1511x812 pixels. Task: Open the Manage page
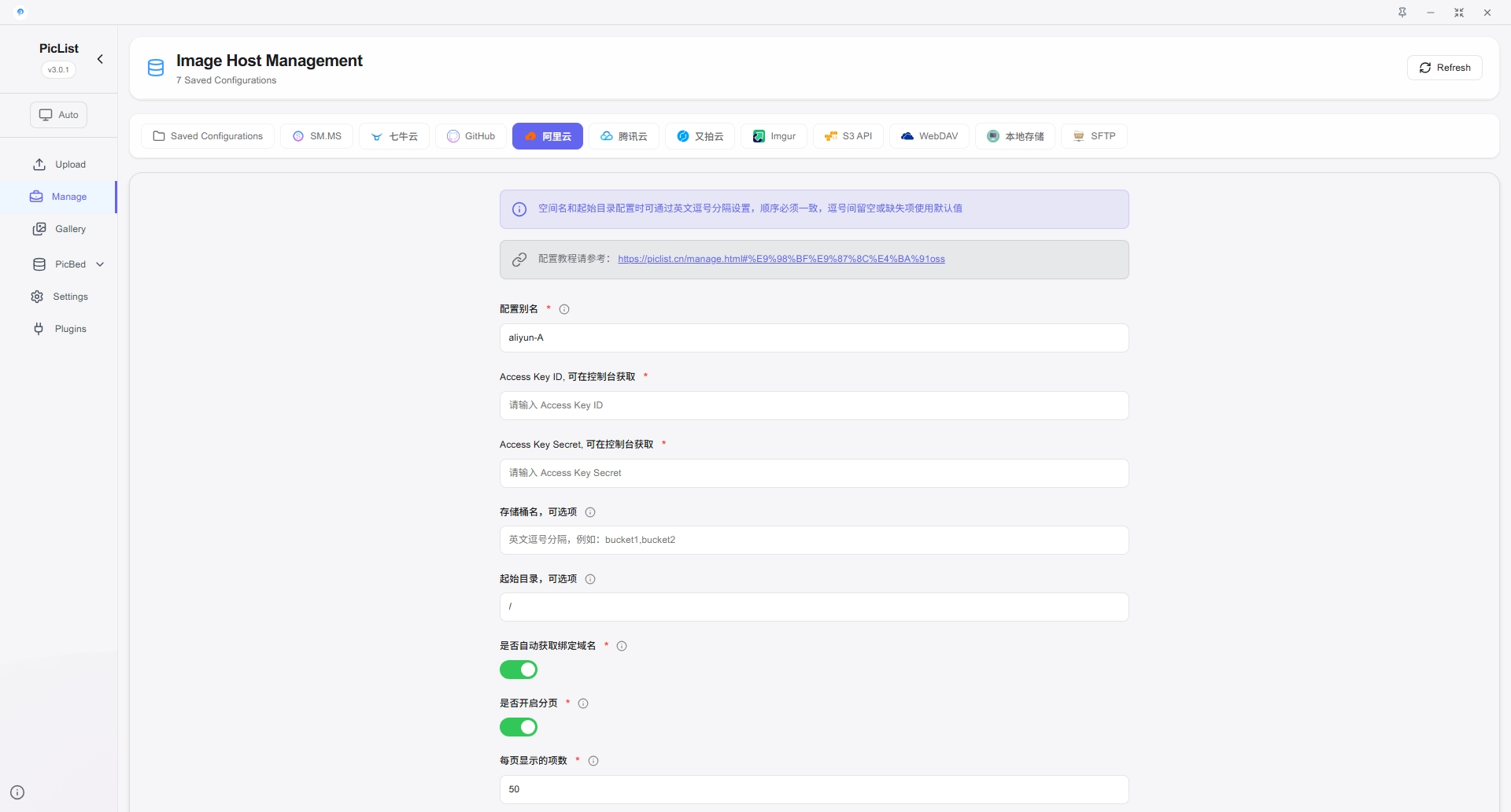[59, 197]
